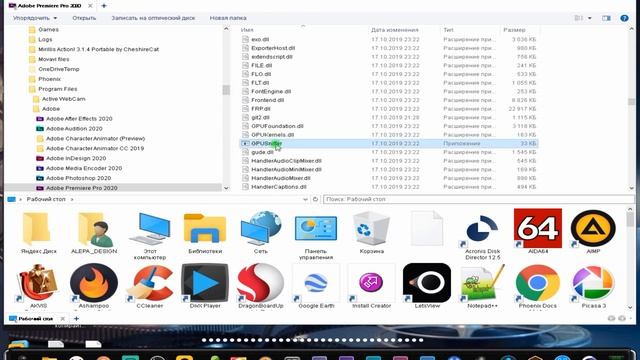Click Записать на оптический диск
The image size is (640, 360).
point(153,18)
